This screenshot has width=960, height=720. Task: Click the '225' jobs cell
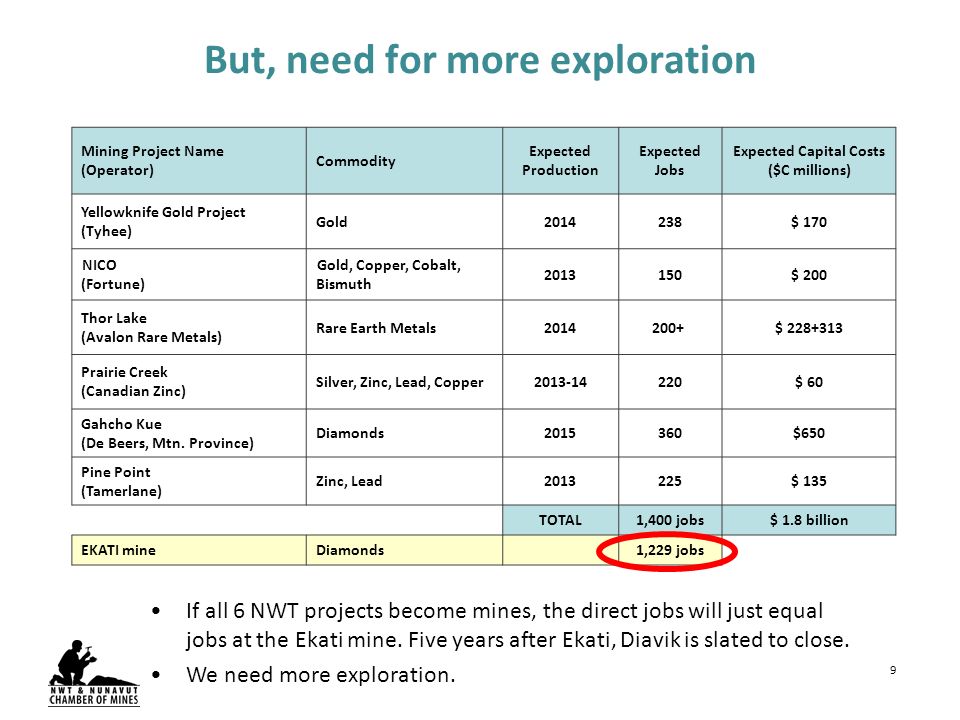tap(670, 481)
